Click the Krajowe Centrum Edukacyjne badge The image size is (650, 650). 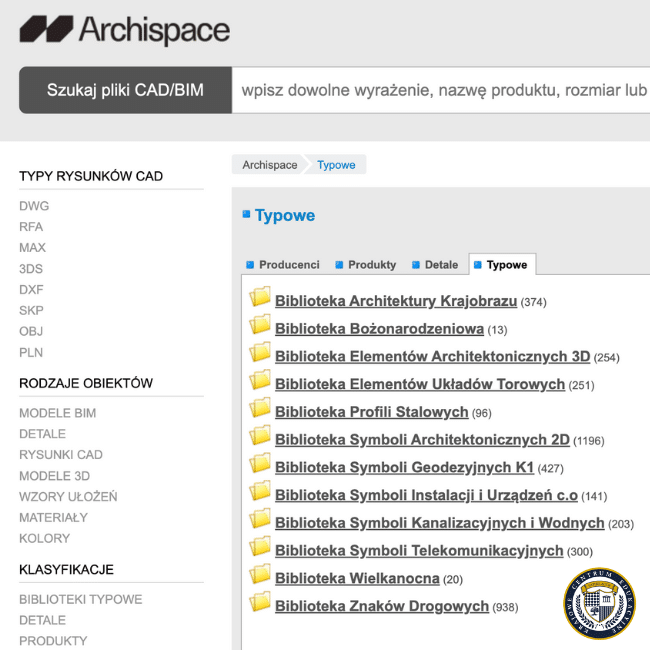[599, 604]
